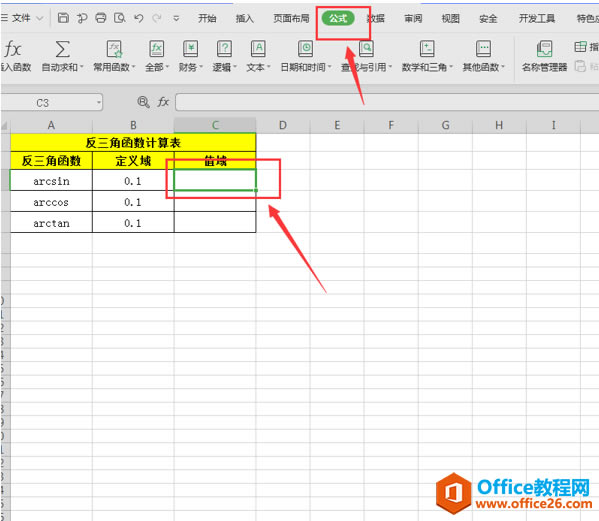Switch to the 开始 tab
Screen dimensions: 599x521
(x=207, y=18)
